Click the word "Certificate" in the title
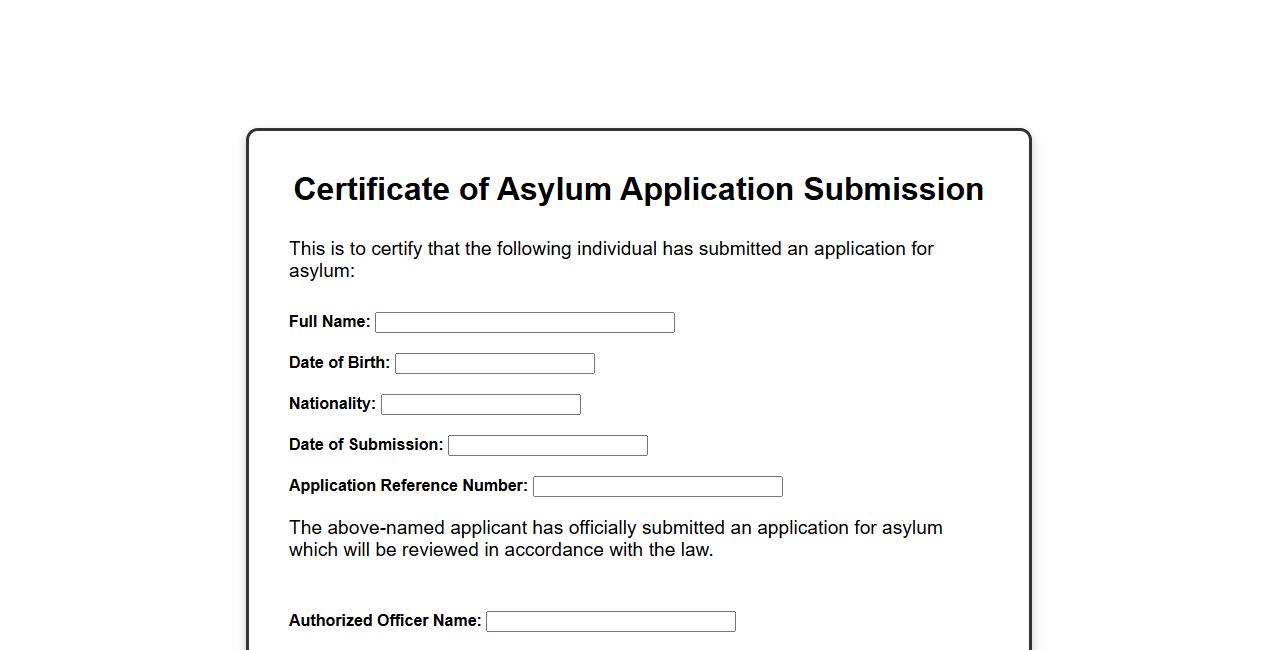The image size is (1278, 650). pyautogui.click(x=371, y=189)
